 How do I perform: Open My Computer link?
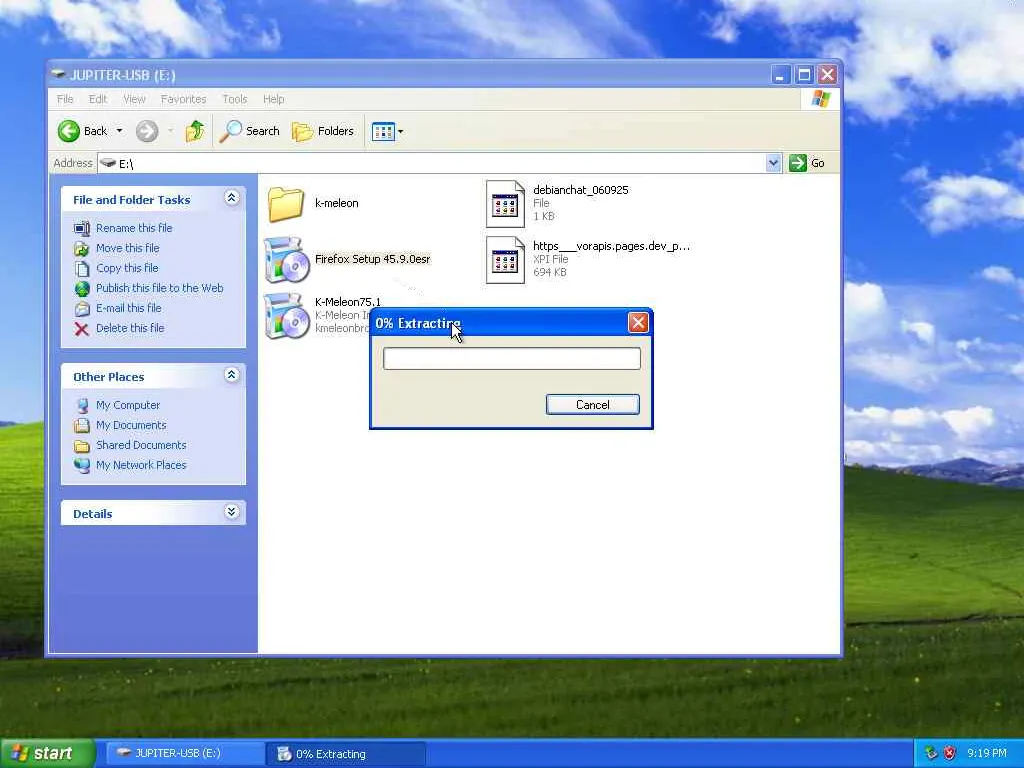coord(128,405)
